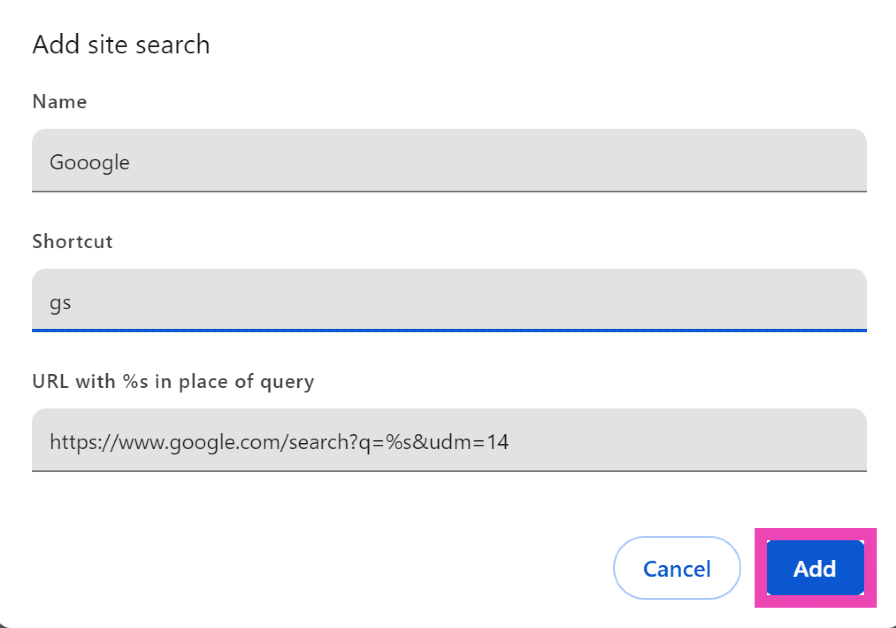The image size is (896, 628).
Task: Click the 'URL with %s in place of query' label
Action: [x=173, y=381]
